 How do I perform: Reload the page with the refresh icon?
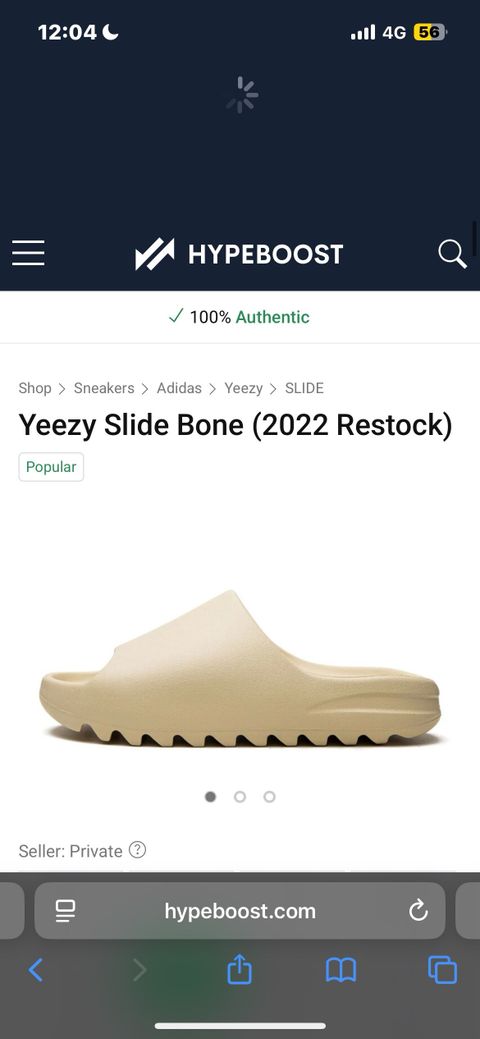click(418, 911)
